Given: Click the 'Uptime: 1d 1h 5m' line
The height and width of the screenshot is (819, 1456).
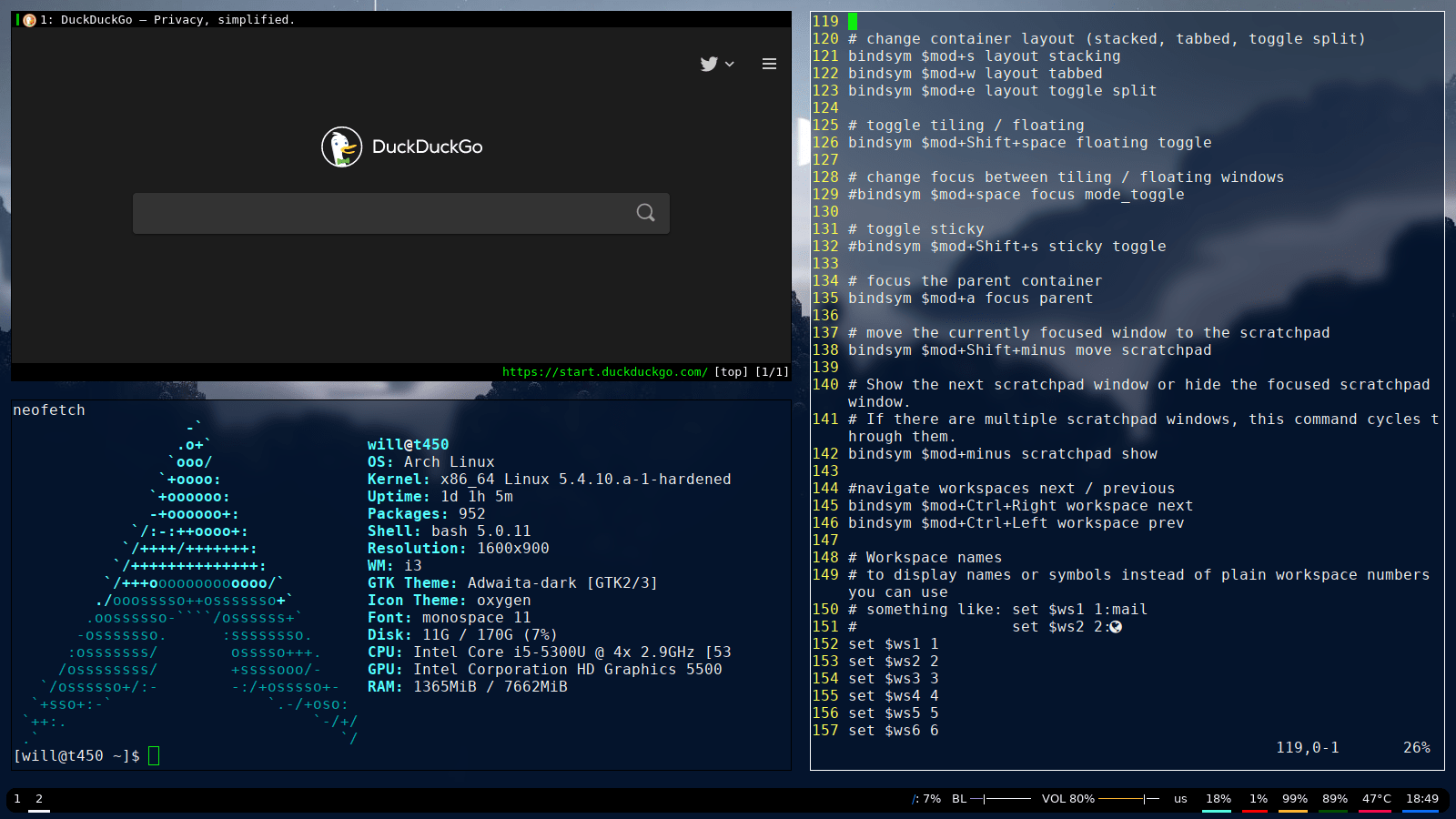Looking at the screenshot, I should 440,497.
